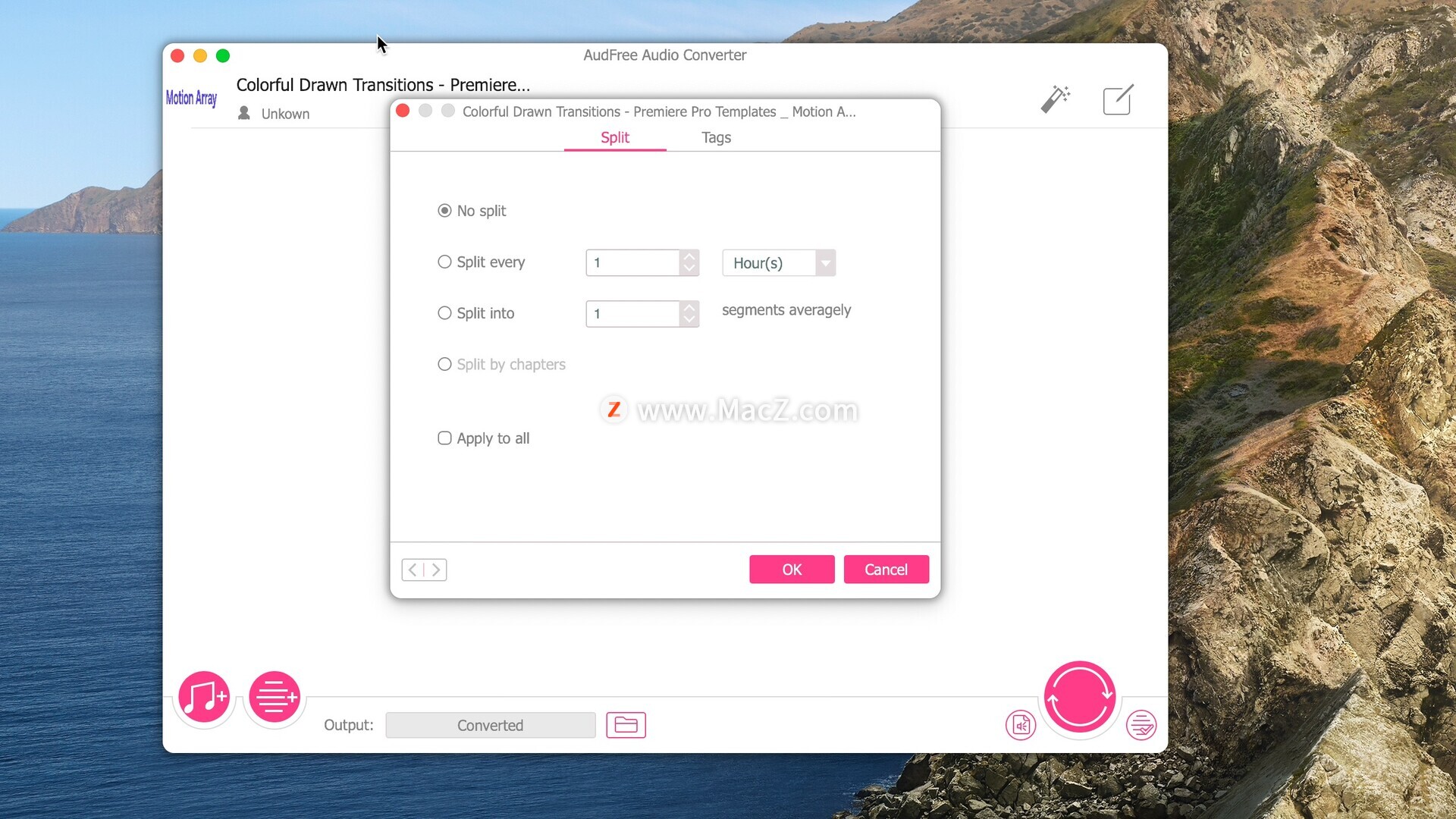
Task: Click the audio format settings icon
Action: click(1021, 726)
